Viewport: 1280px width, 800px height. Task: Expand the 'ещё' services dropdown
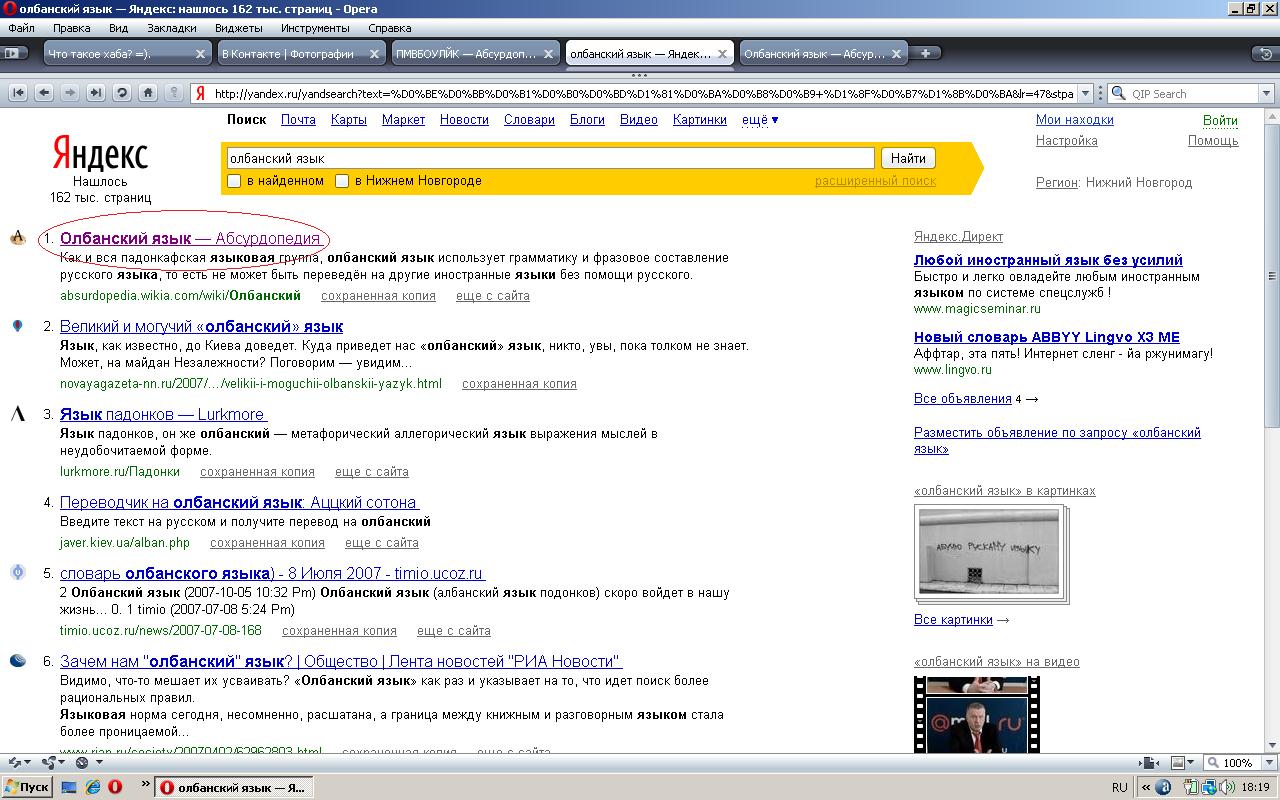pos(760,120)
